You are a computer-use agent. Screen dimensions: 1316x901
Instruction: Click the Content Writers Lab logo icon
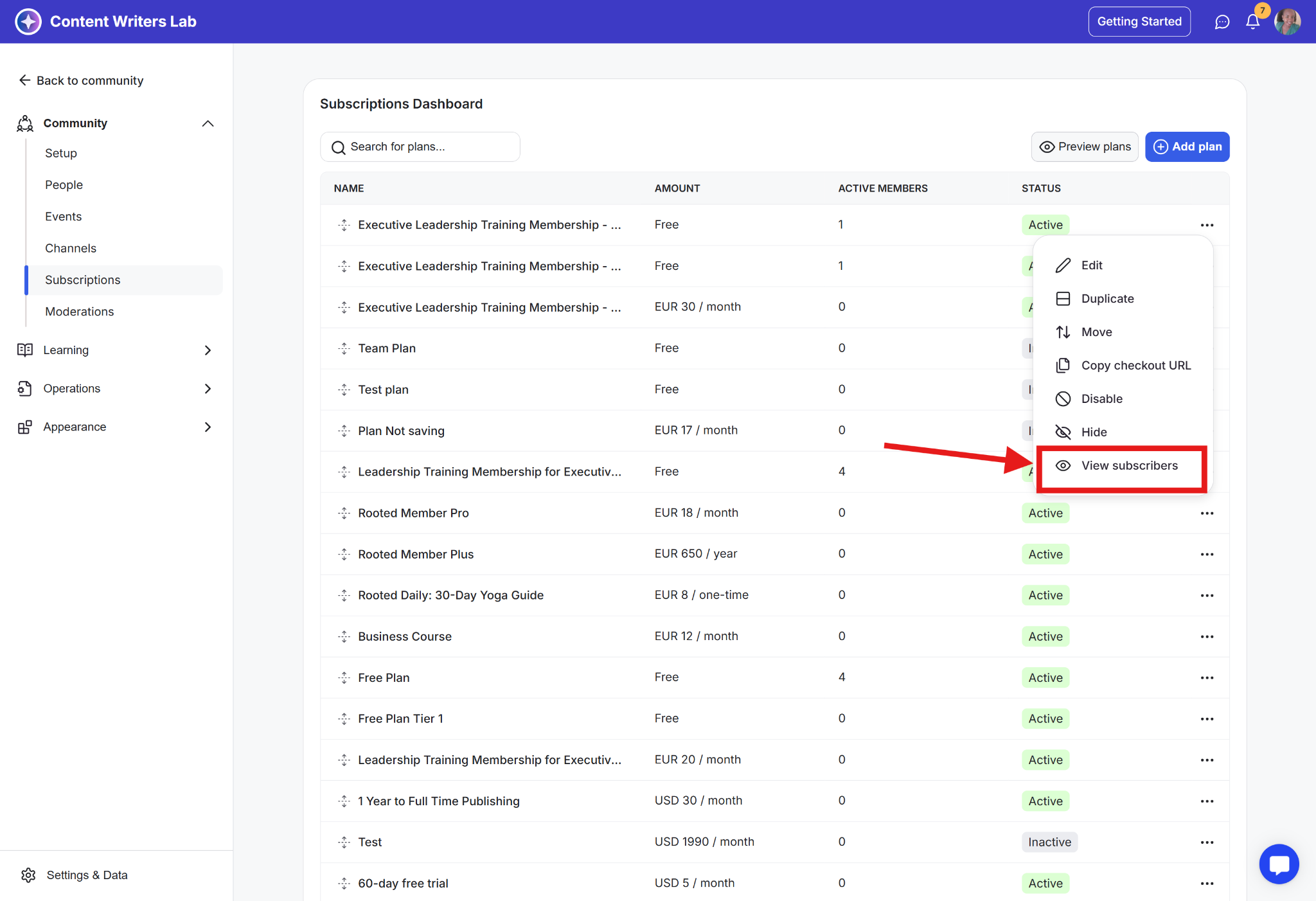point(28,22)
